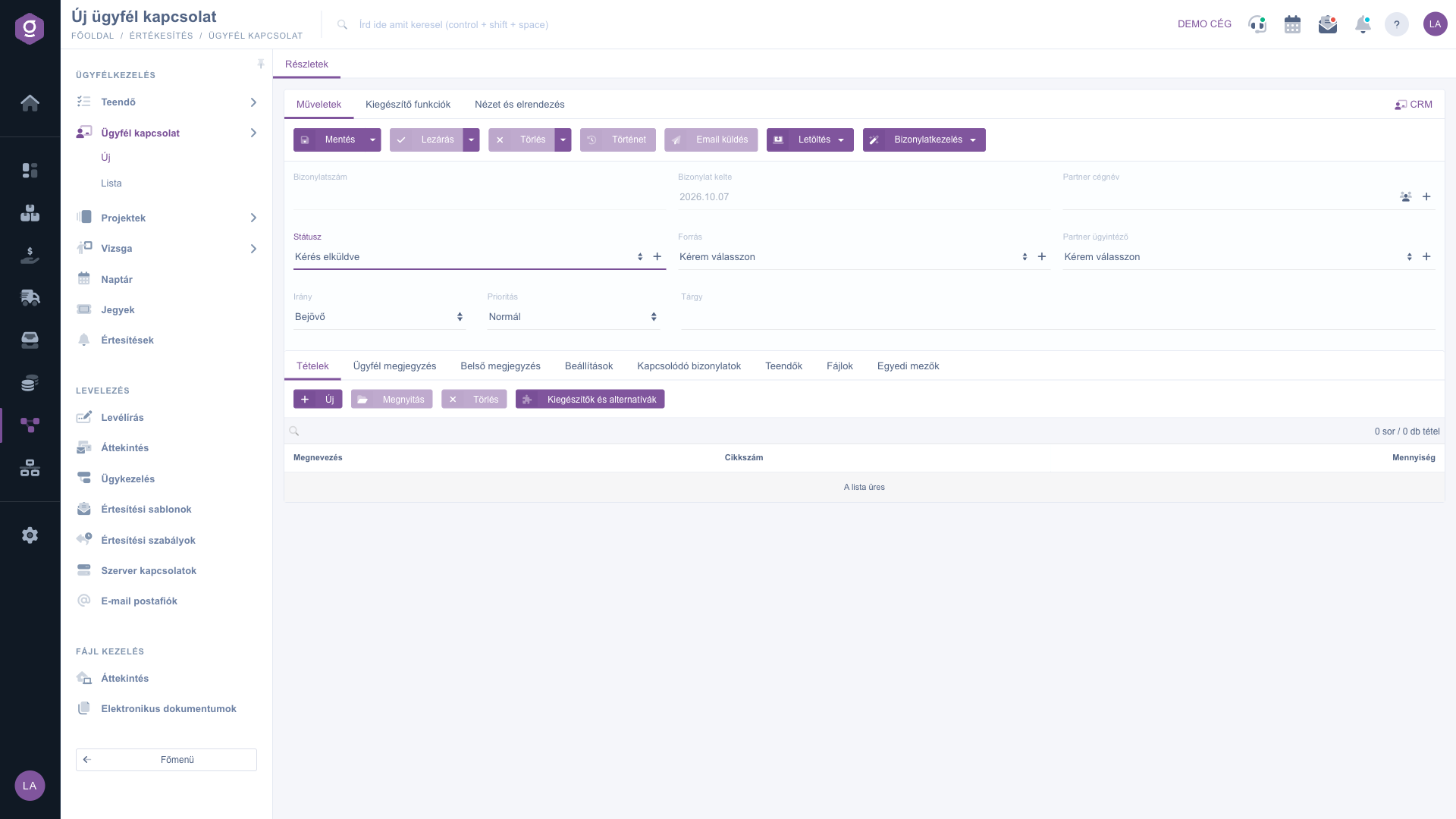Open the hand with dollar sales icon

pos(30,256)
